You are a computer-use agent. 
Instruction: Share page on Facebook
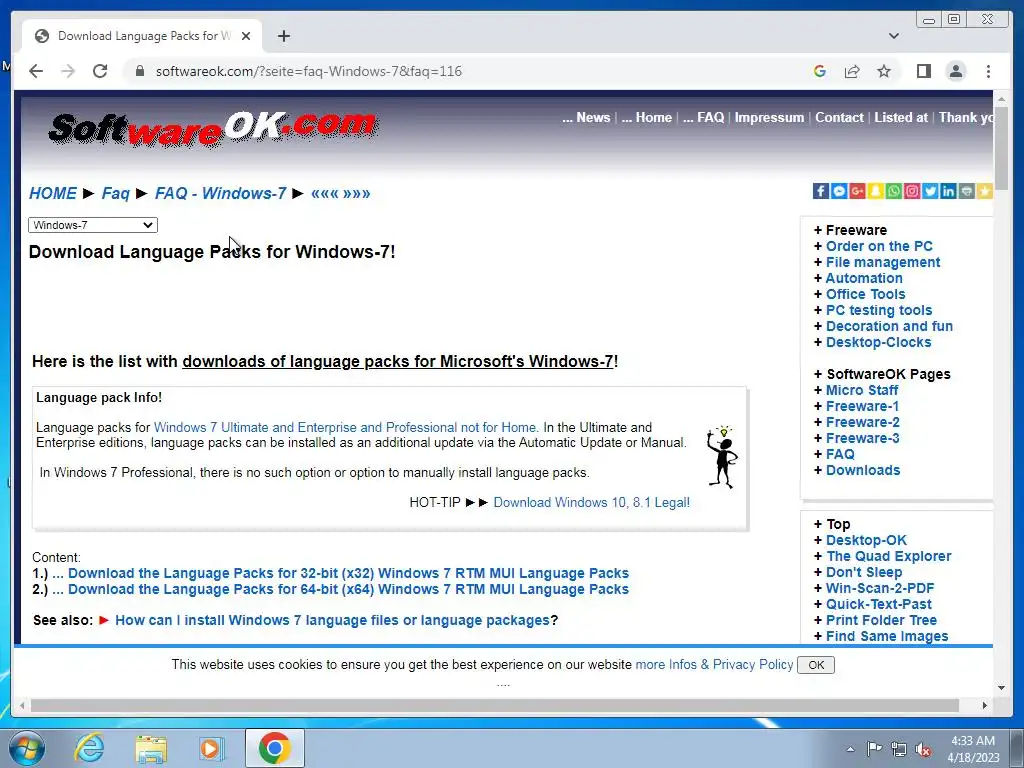[821, 191]
